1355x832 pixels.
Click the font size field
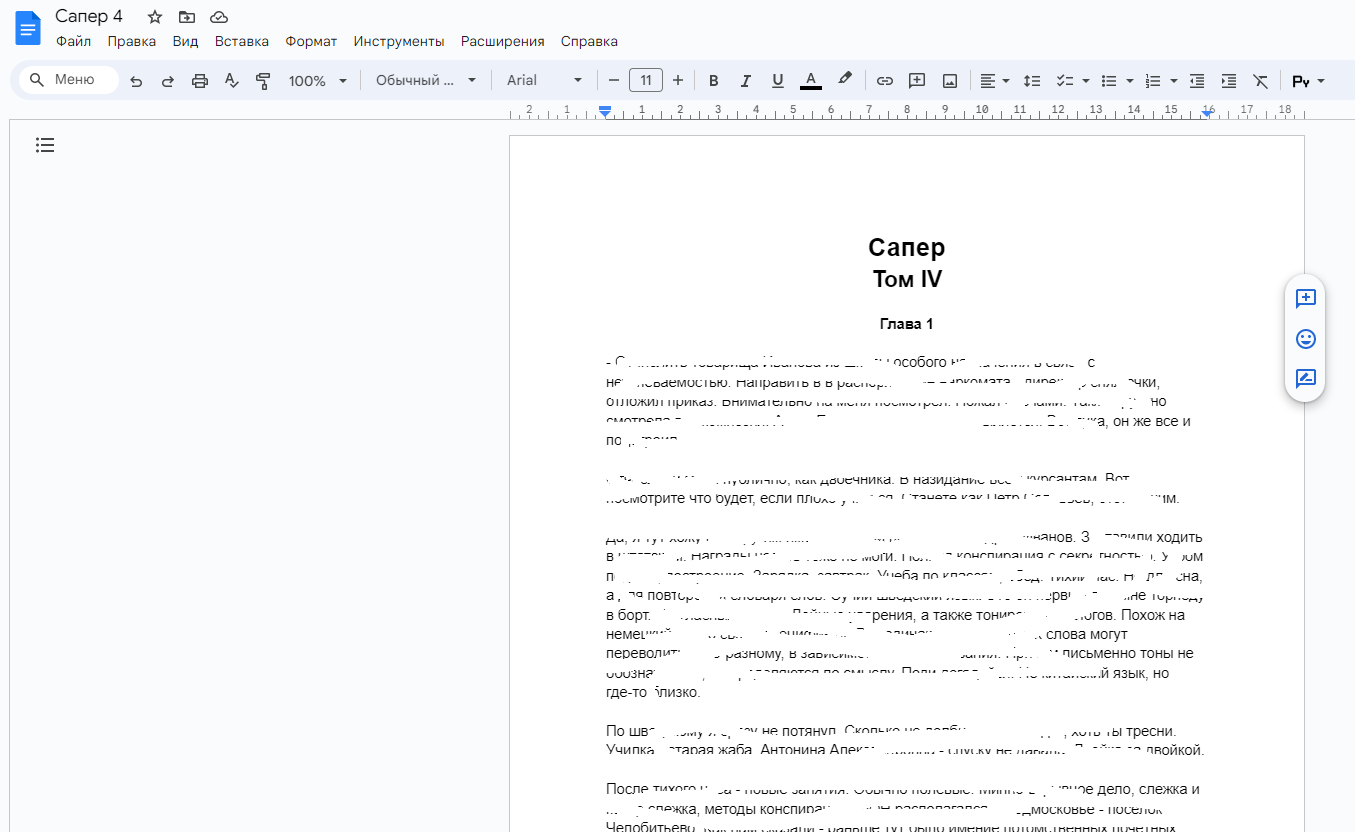[x=645, y=81]
